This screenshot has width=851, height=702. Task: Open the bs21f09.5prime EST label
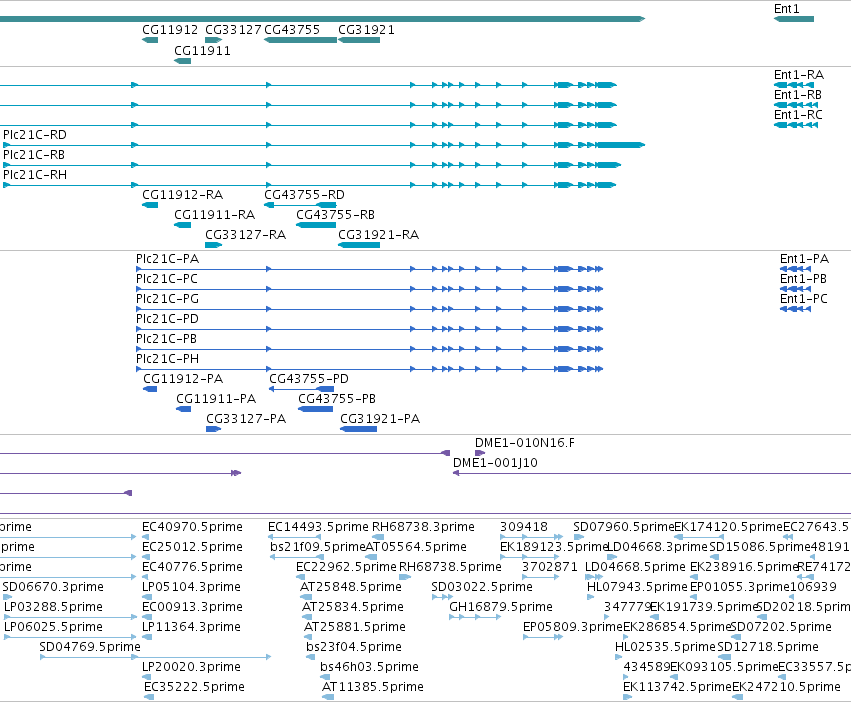point(317,547)
